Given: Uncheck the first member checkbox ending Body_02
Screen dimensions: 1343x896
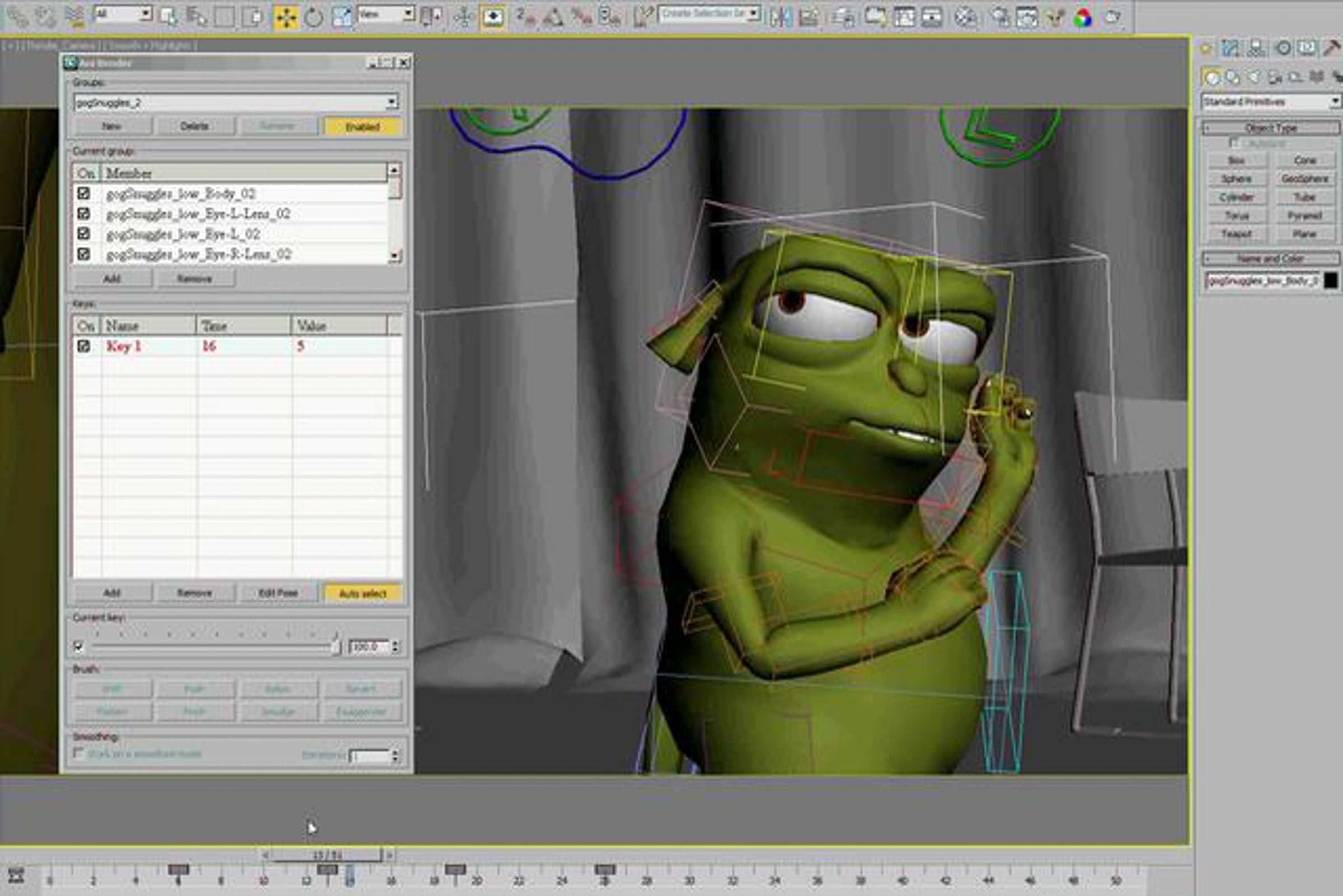Looking at the screenshot, I should [x=83, y=193].
